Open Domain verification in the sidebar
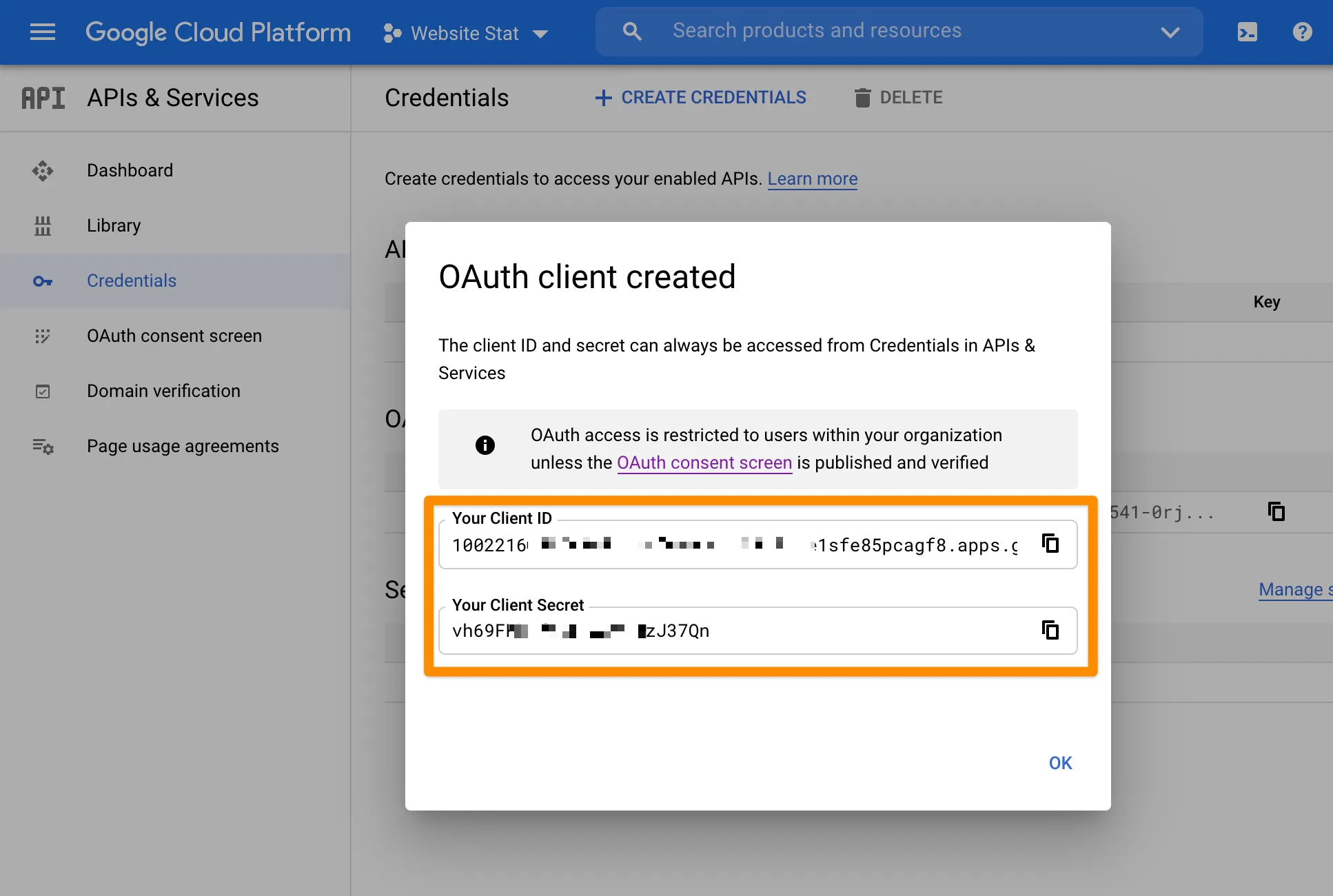1333x896 pixels. pyautogui.click(x=175, y=391)
